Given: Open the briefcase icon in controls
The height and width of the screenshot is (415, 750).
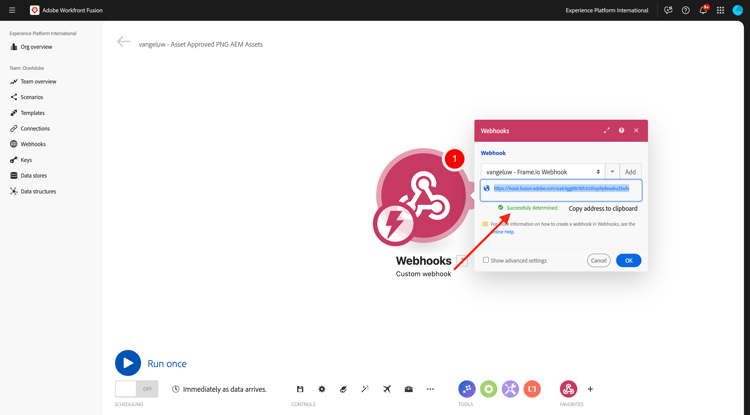Looking at the screenshot, I should (x=408, y=389).
